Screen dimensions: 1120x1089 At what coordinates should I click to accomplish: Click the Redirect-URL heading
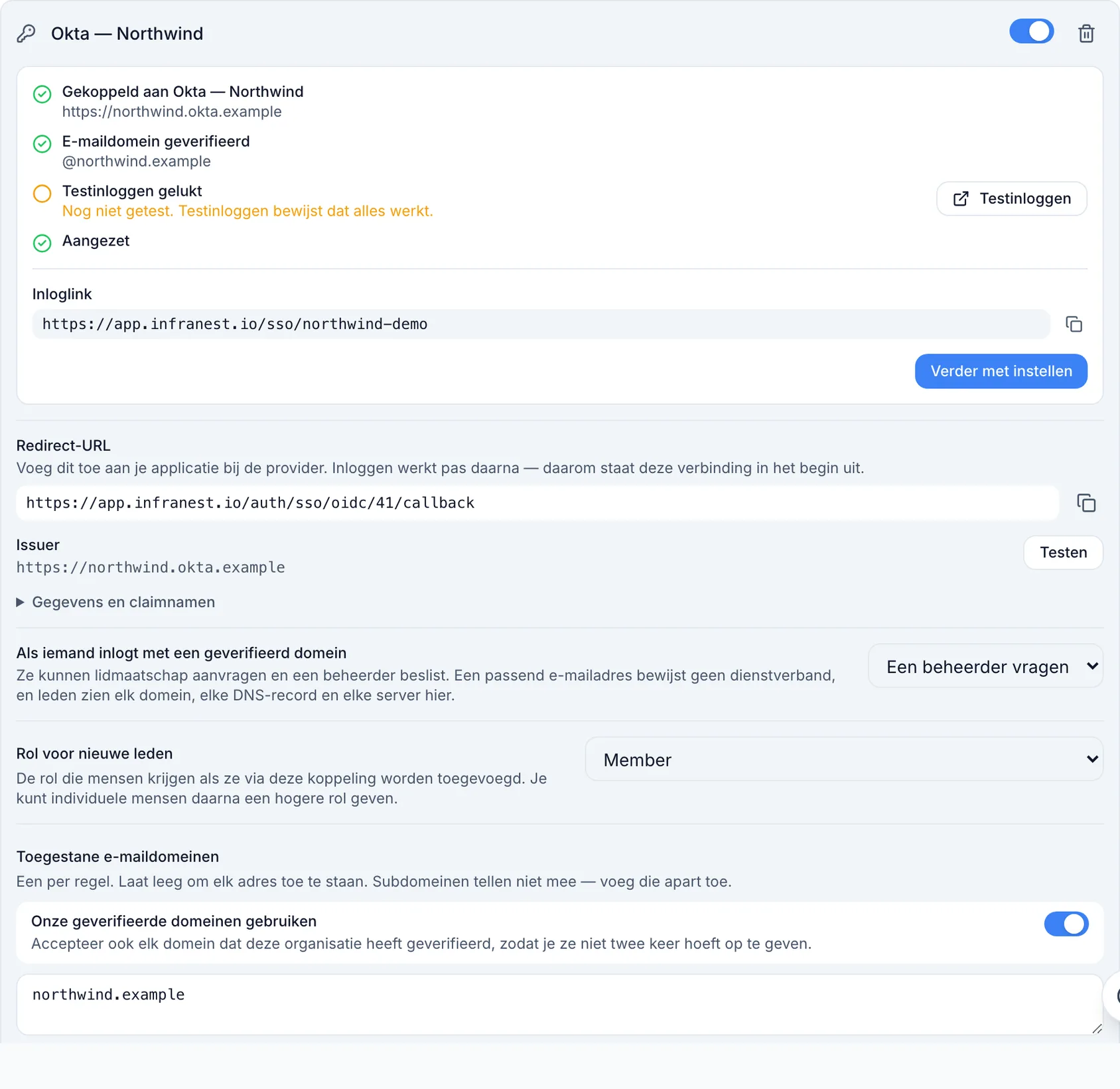pyautogui.click(x=64, y=445)
